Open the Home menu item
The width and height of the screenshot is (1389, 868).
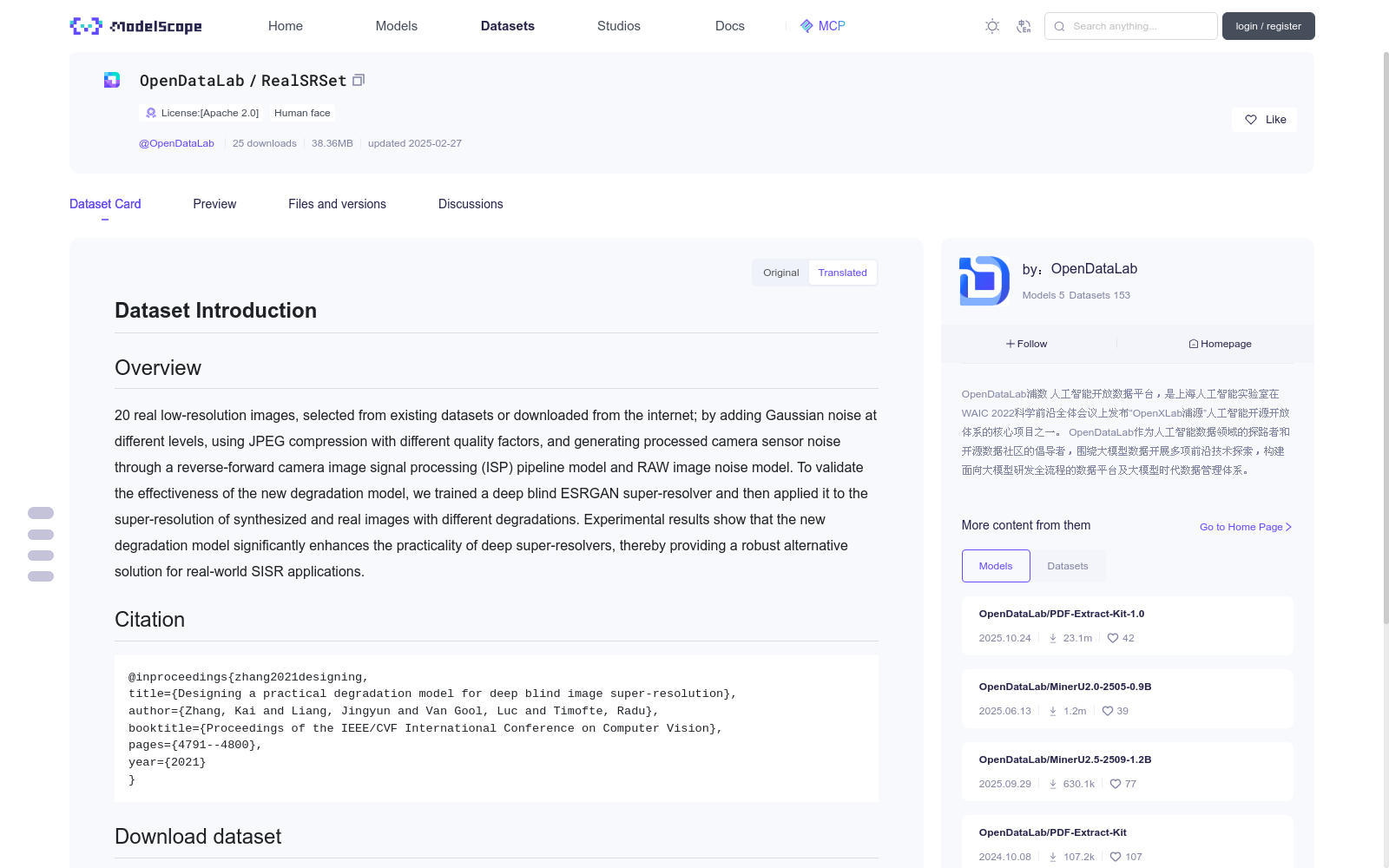286,26
